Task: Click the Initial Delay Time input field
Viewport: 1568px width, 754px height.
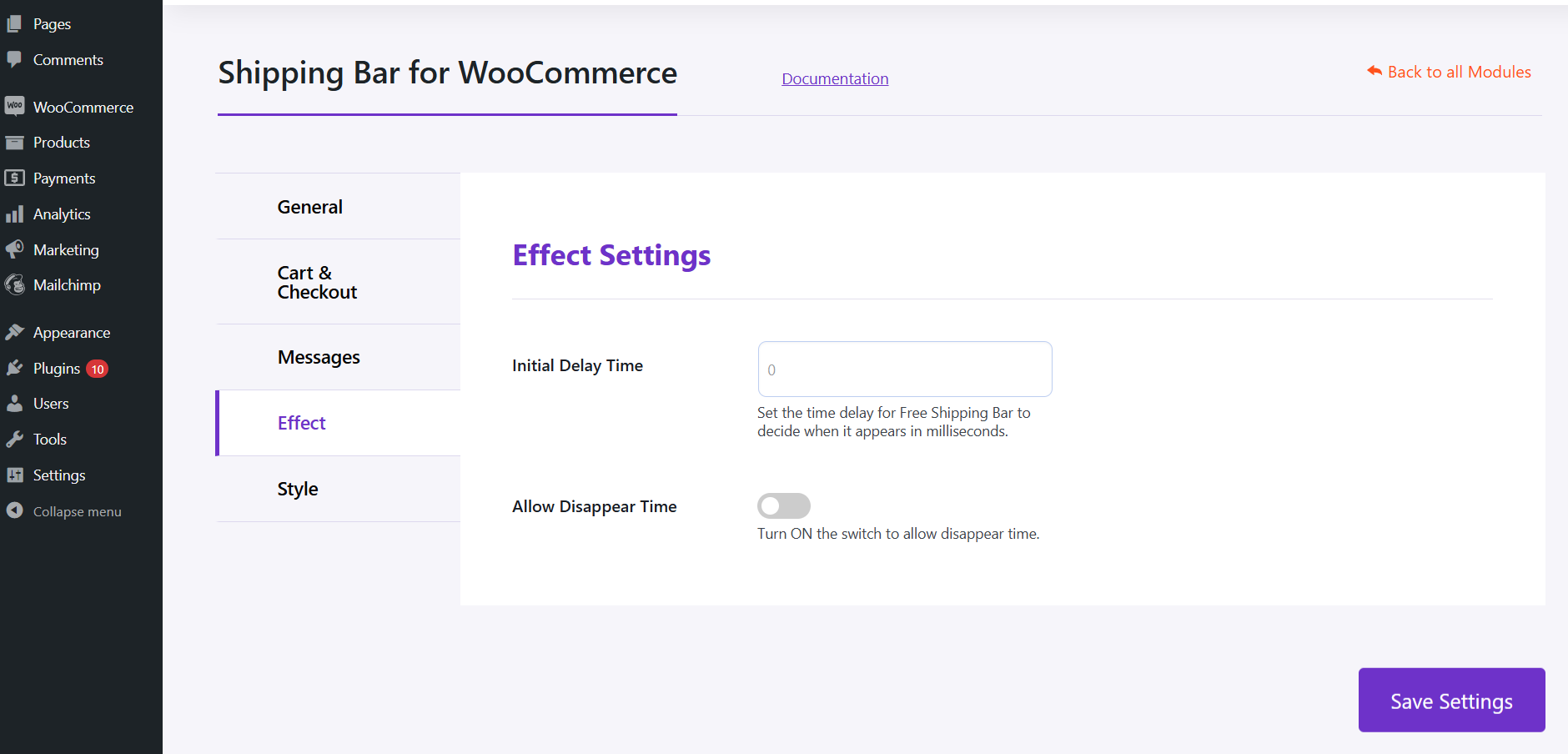Action: tap(904, 369)
